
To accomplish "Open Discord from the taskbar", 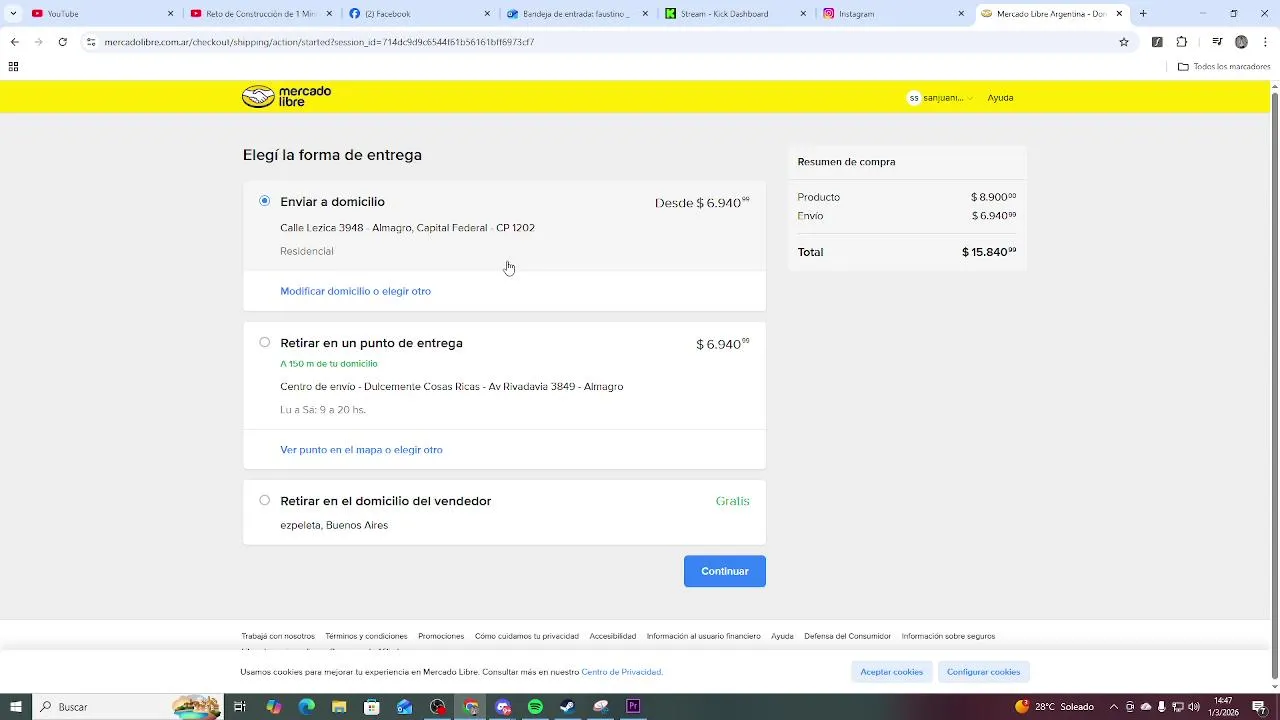I will point(503,707).
